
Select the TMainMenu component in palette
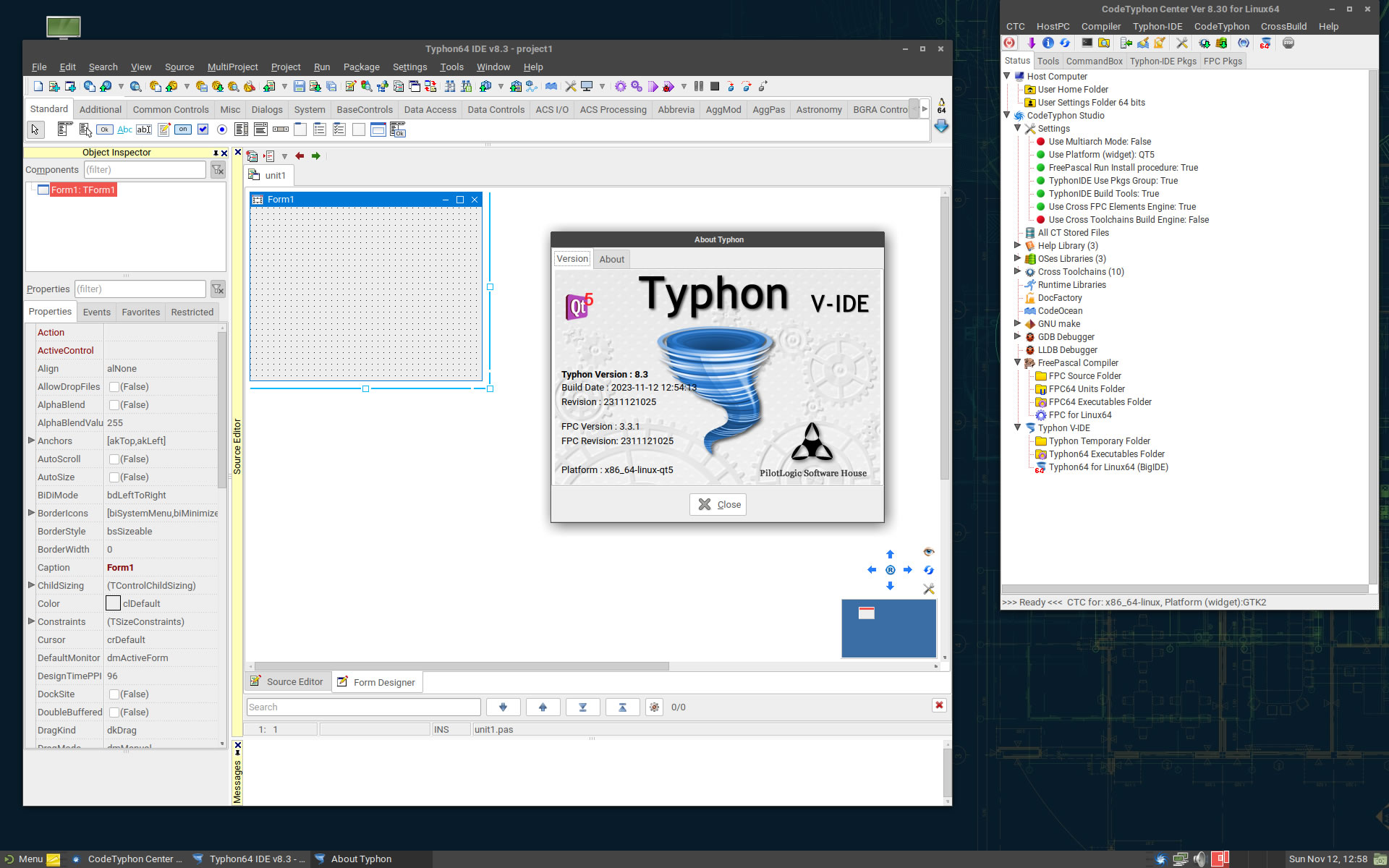point(64,129)
